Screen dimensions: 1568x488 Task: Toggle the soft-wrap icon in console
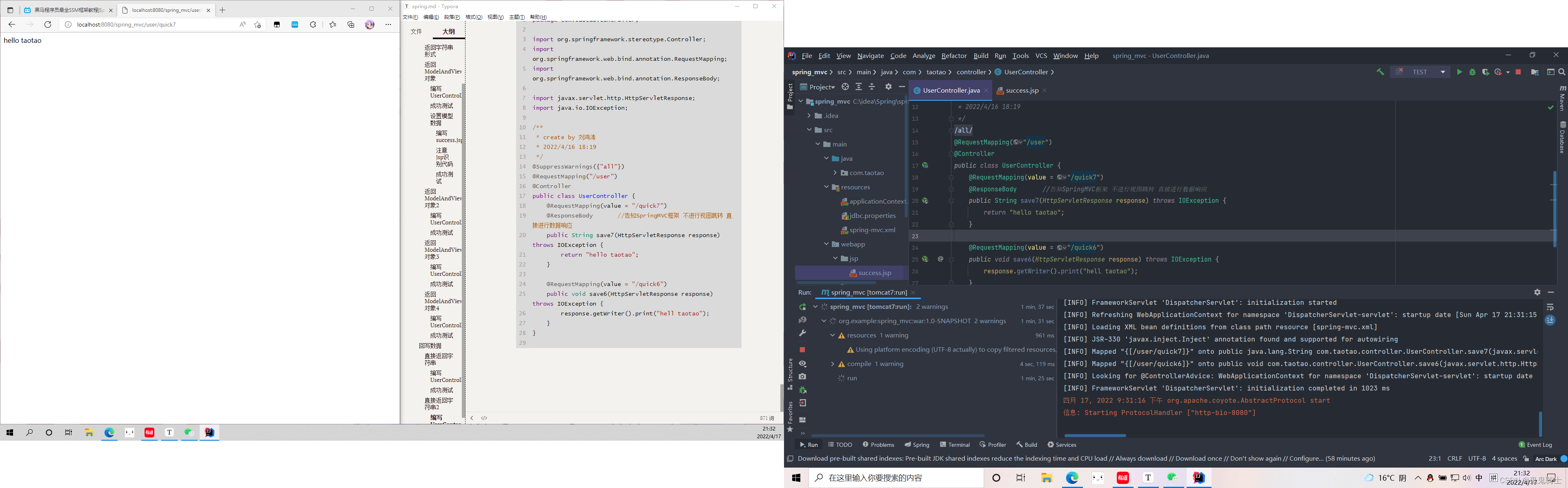pos(1550,307)
